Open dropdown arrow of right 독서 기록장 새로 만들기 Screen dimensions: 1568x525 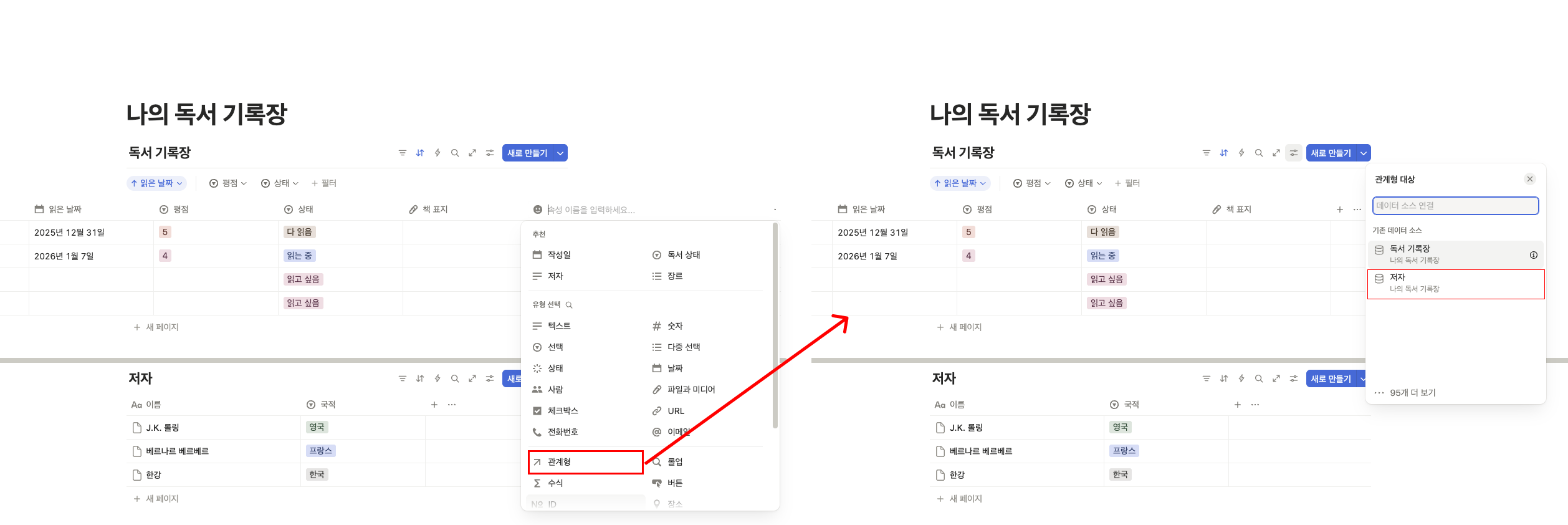1364,153
